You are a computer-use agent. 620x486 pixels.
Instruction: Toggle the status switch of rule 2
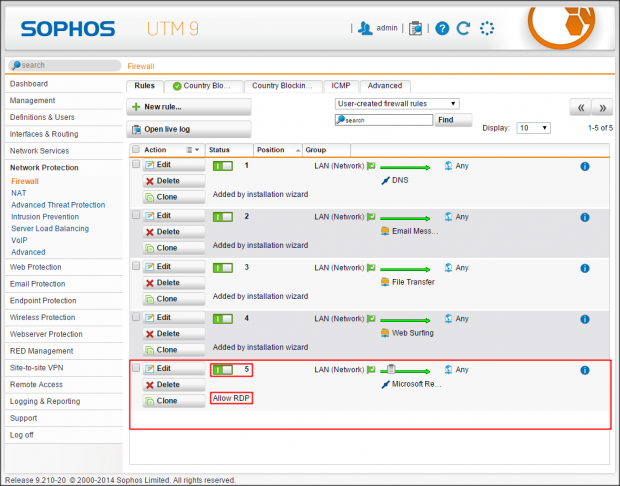point(223,217)
